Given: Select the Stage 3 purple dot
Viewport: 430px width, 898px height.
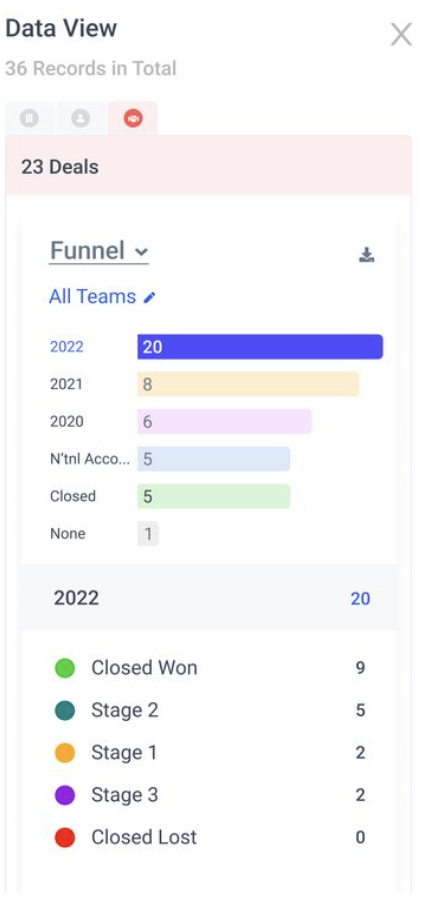Looking at the screenshot, I should [x=65, y=795].
